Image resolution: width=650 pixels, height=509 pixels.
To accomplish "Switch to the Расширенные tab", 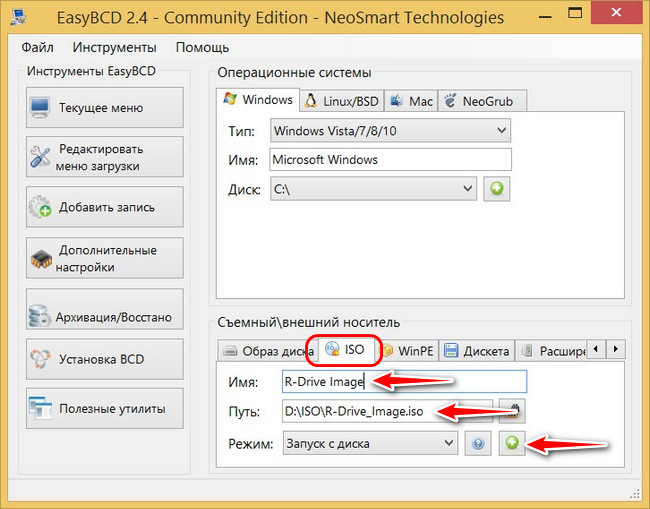I will [x=551, y=351].
